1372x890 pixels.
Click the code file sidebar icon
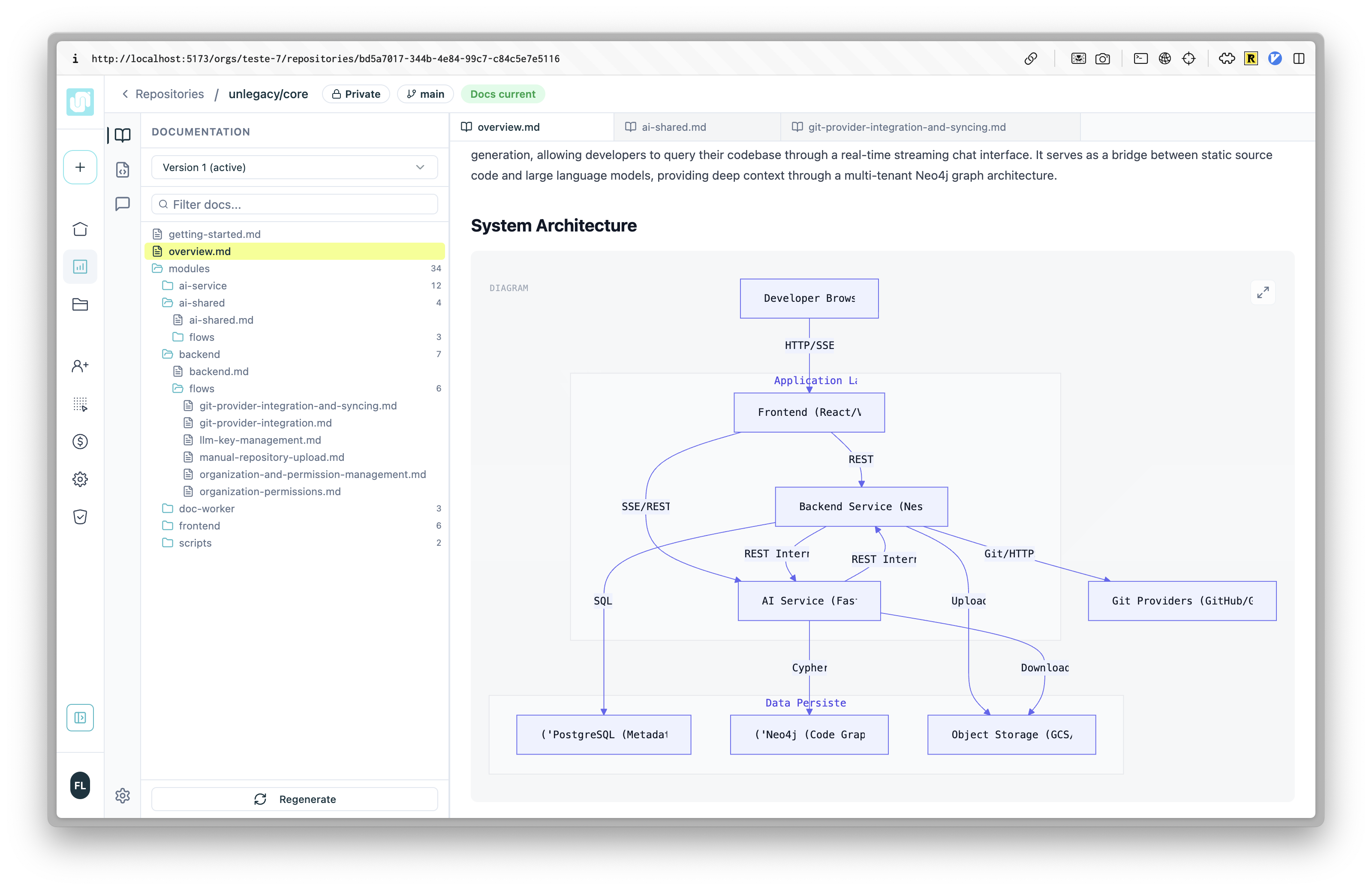(122, 169)
